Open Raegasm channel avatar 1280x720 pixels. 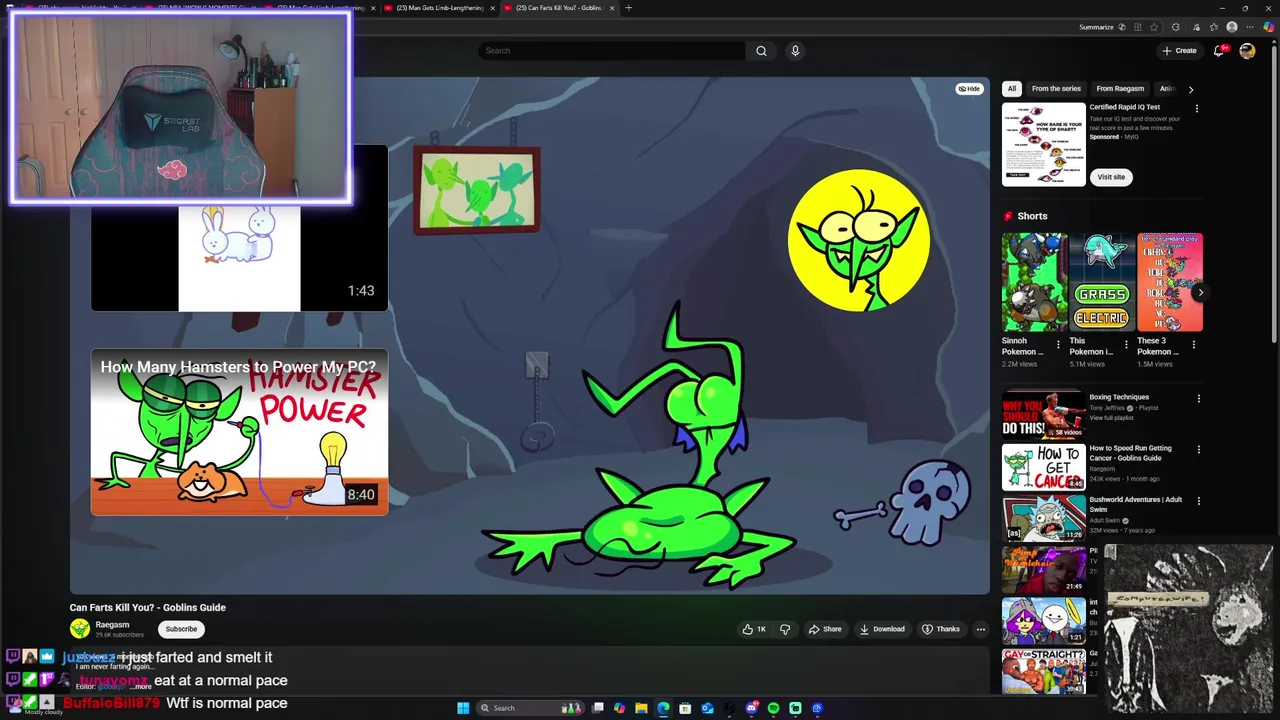79,629
